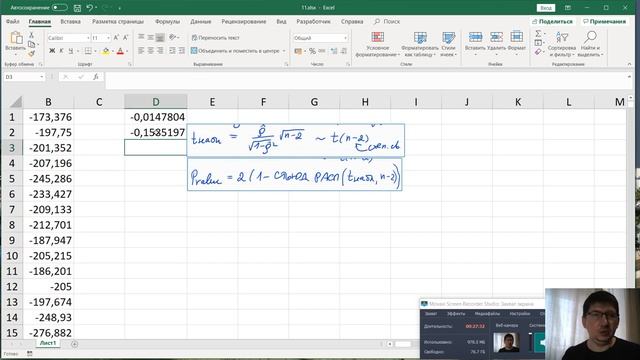Toggle underline (Ч) formatting

coord(71,51)
